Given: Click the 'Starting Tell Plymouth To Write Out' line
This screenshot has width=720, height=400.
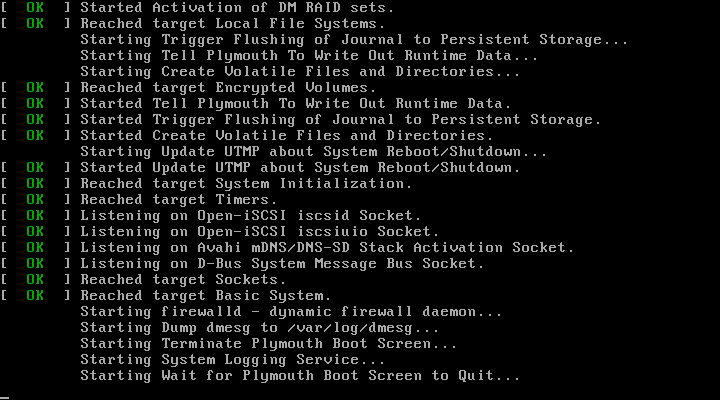Looking at the screenshot, I should [309, 56].
